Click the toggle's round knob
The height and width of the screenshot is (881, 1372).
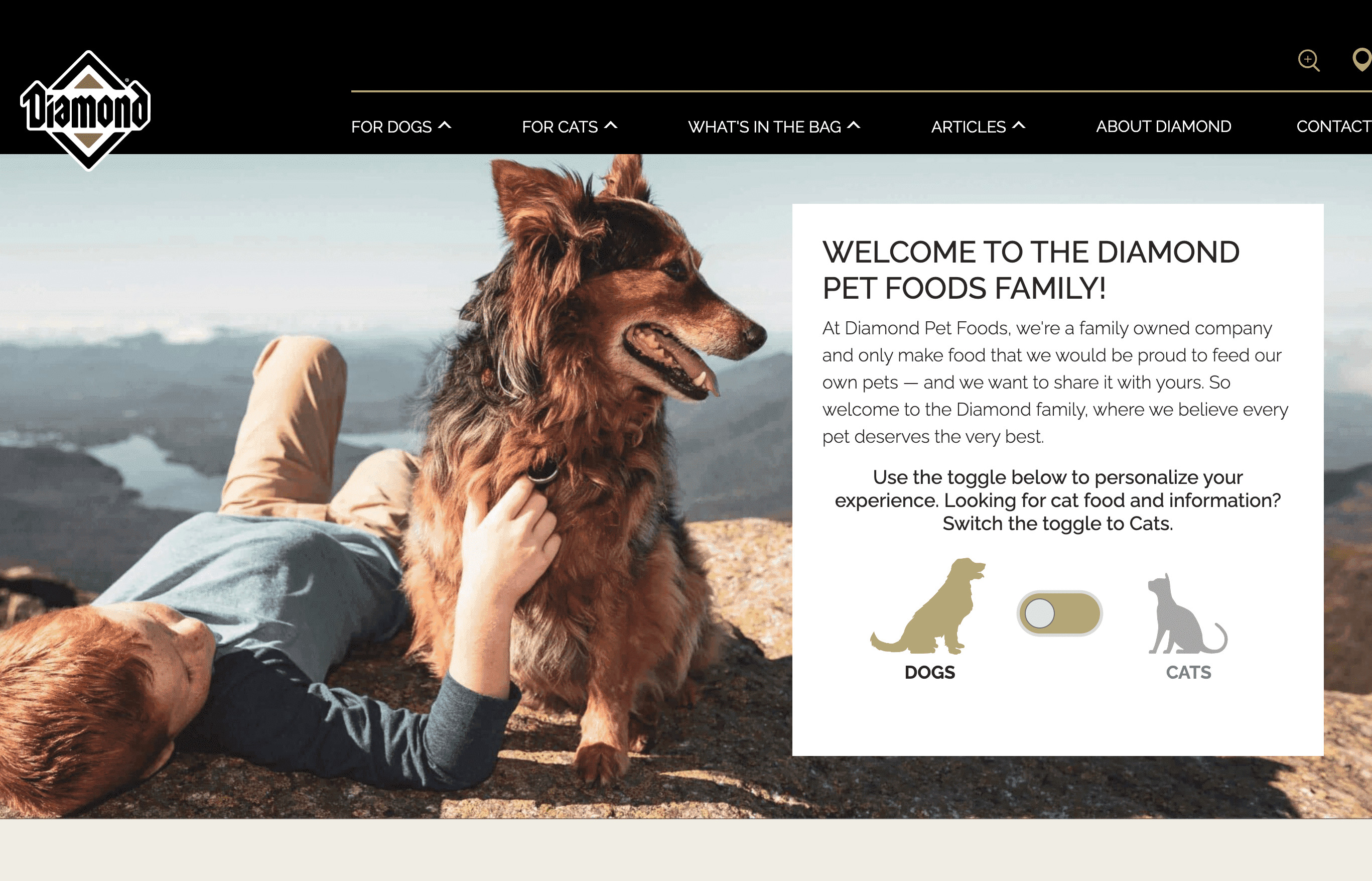[x=1039, y=613]
